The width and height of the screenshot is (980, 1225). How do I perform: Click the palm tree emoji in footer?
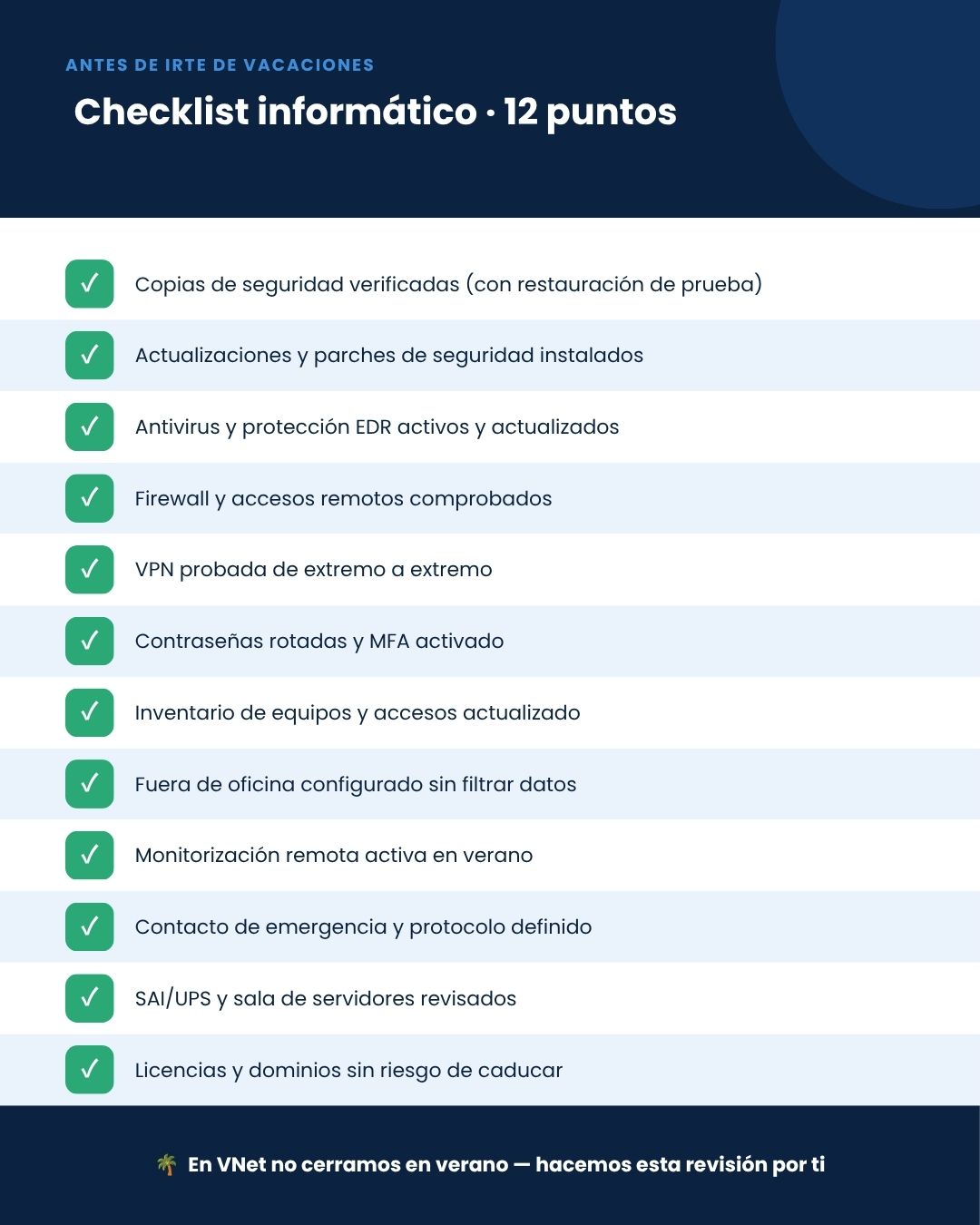pyautogui.click(x=166, y=1164)
